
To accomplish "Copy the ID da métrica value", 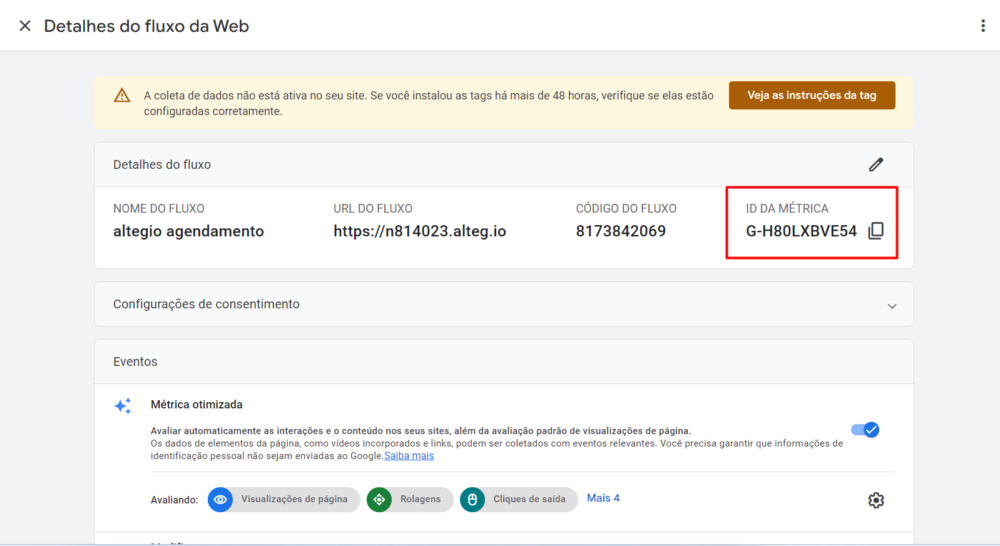I will coord(876,231).
